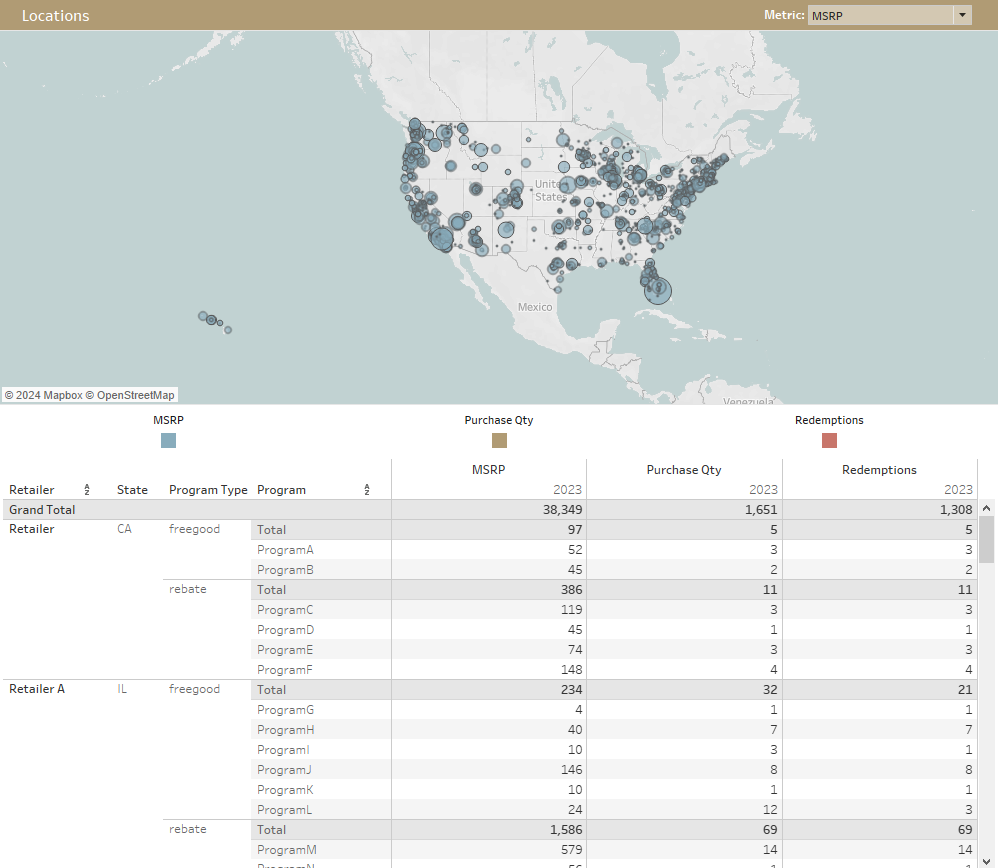This screenshot has height=868, width=998.
Task: Click the sort icon beside Program header
Action: (x=367, y=490)
